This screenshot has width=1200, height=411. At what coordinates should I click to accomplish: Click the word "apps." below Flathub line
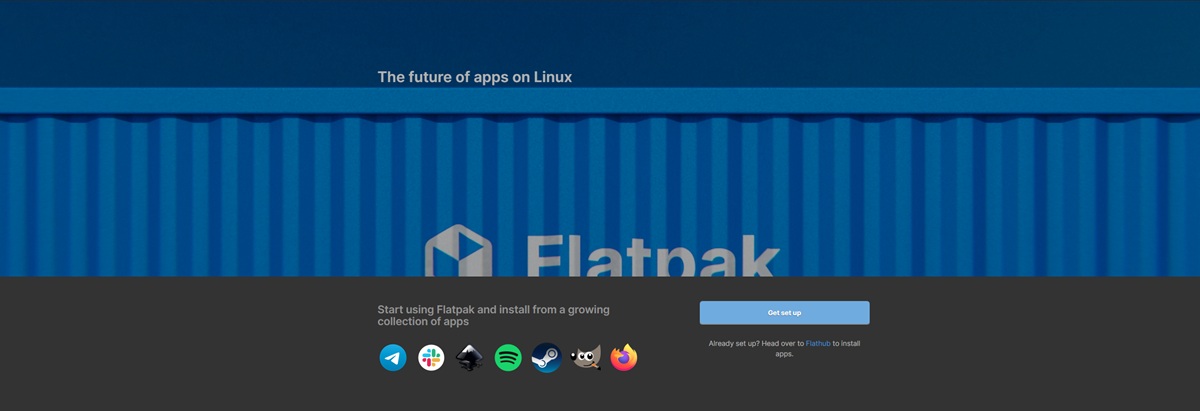coord(784,354)
